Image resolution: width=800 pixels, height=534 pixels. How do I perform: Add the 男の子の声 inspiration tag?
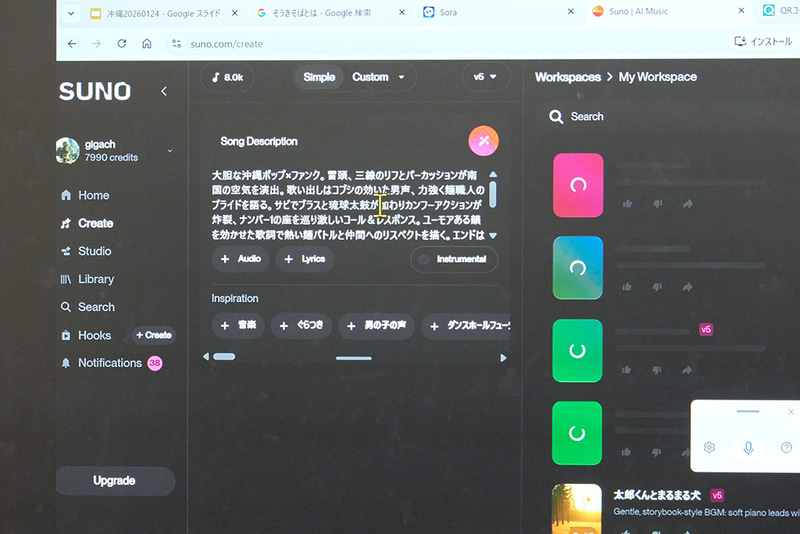pos(377,325)
